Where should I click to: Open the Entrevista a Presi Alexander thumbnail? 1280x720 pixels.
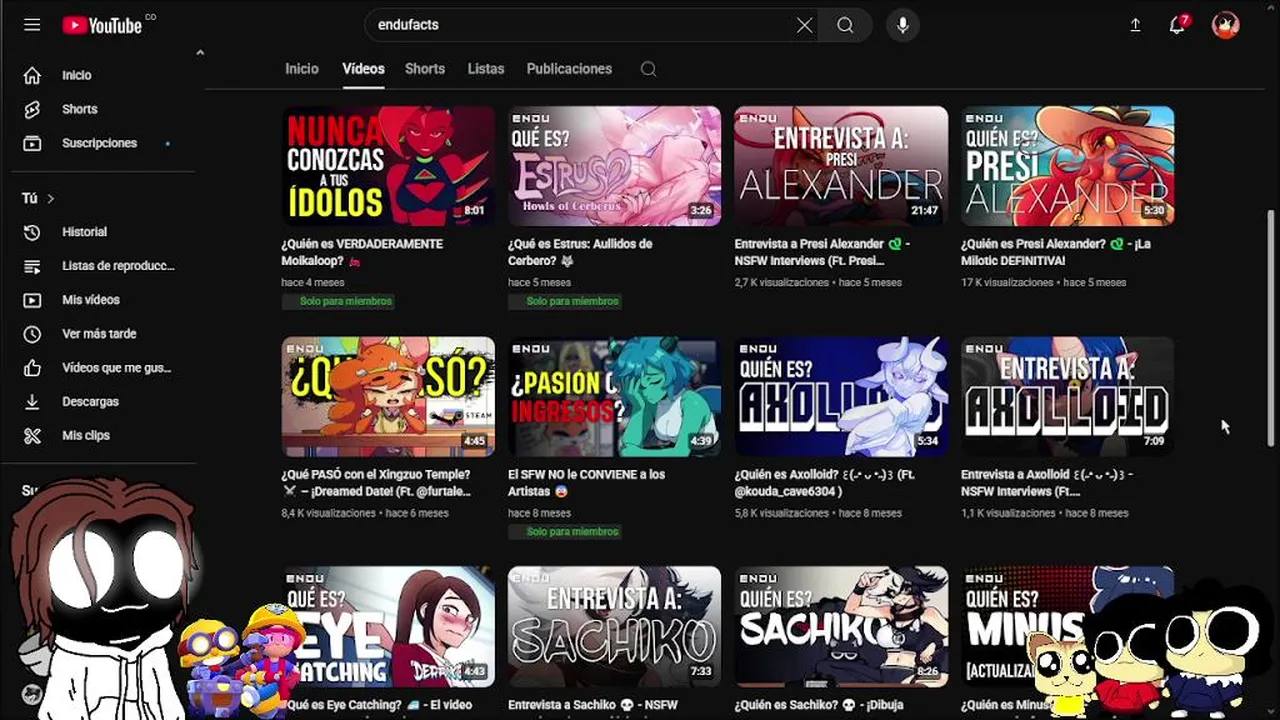pyautogui.click(x=841, y=166)
